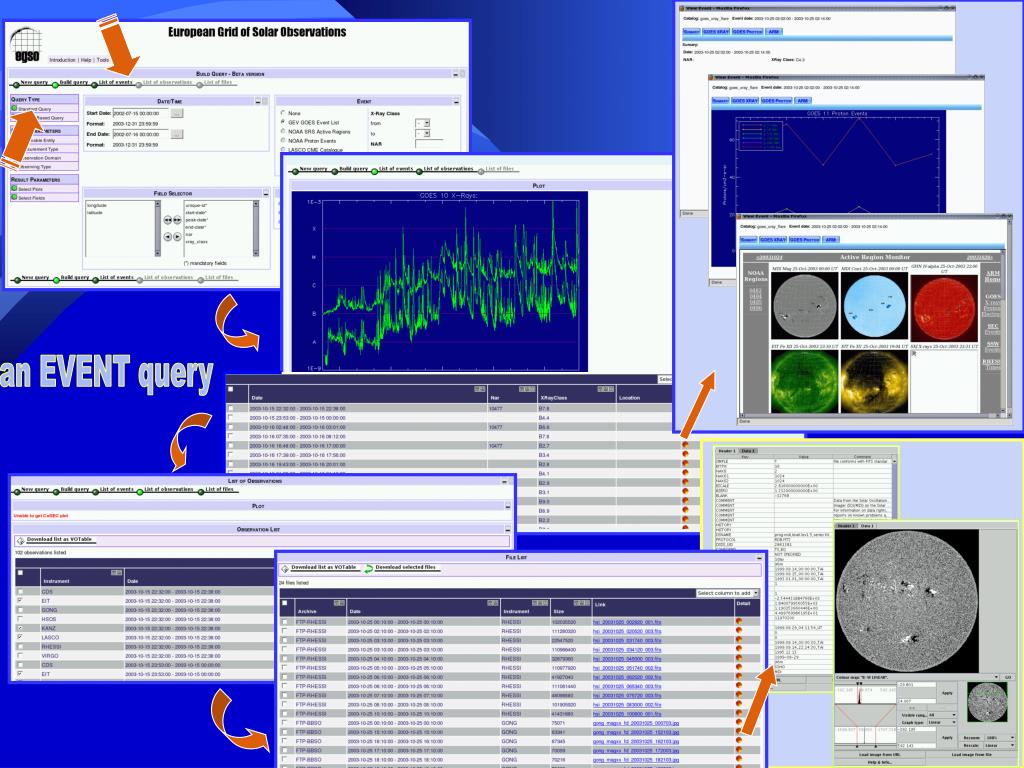Viewport: 1024px width, 768px height.
Task: Click Download list as VOTable in the File List
Action: click(323, 568)
